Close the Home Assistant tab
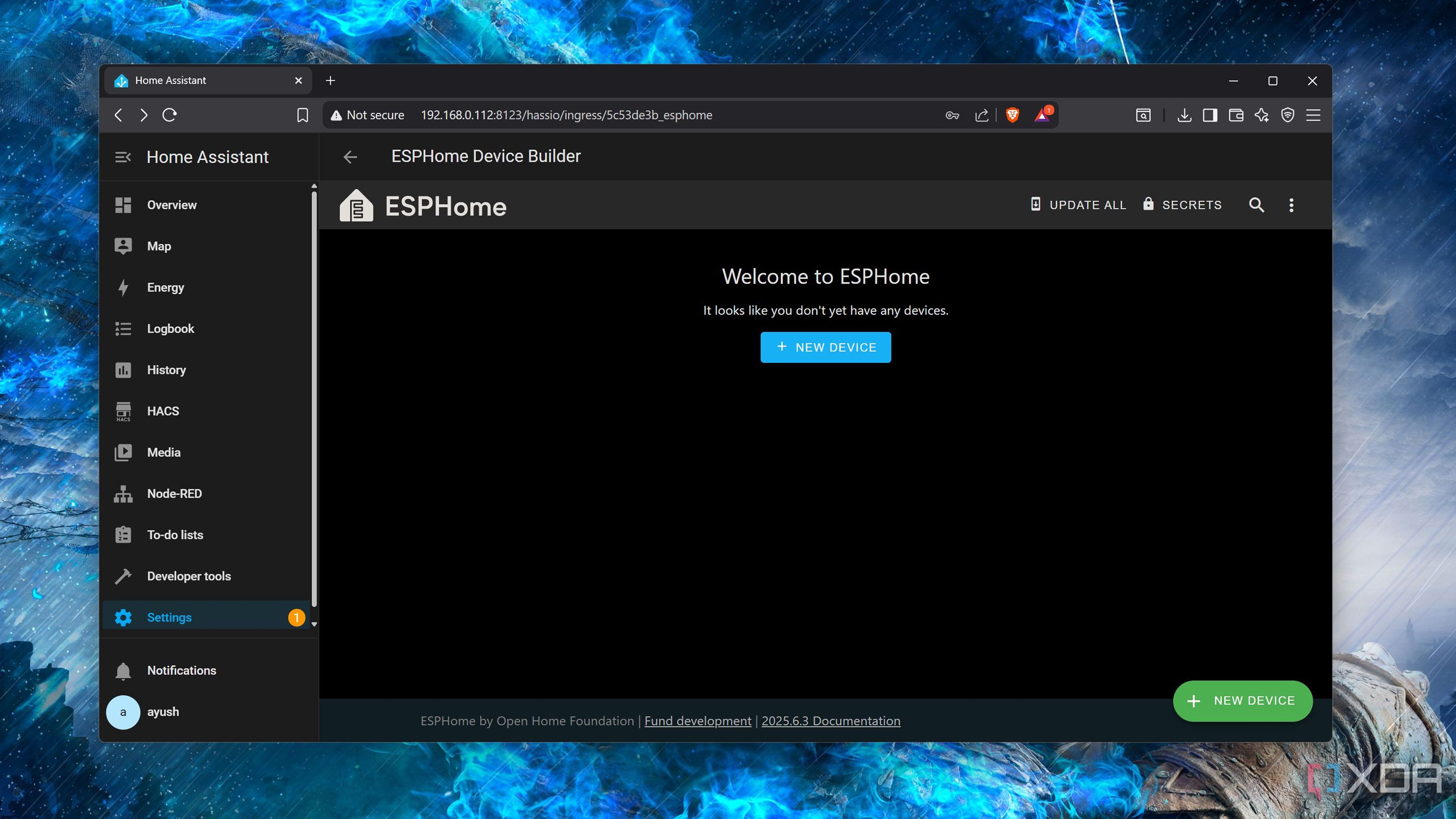 pyautogui.click(x=298, y=81)
